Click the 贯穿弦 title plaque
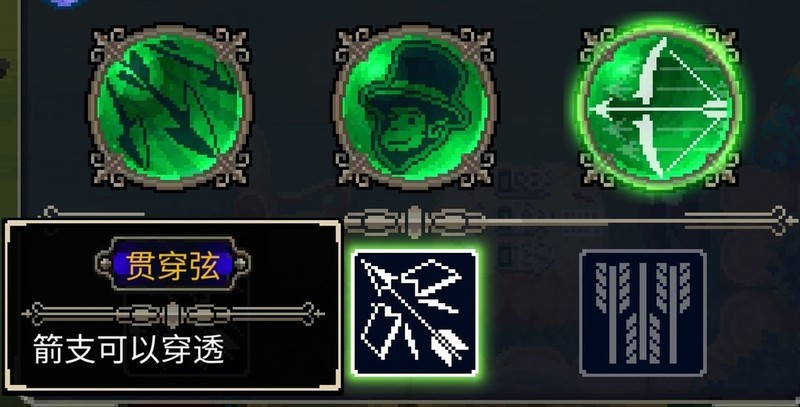The height and width of the screenshot is (407, 800). (x=172, y=264)
